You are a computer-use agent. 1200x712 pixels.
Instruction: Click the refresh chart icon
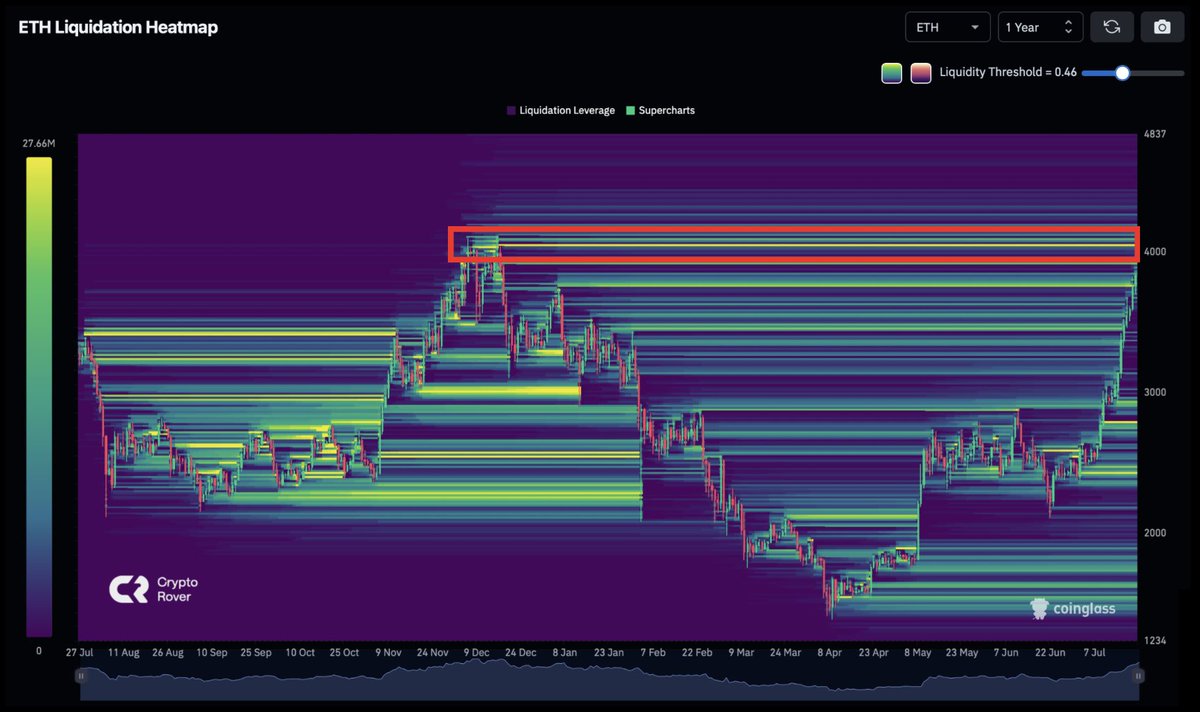[1111, 27]
